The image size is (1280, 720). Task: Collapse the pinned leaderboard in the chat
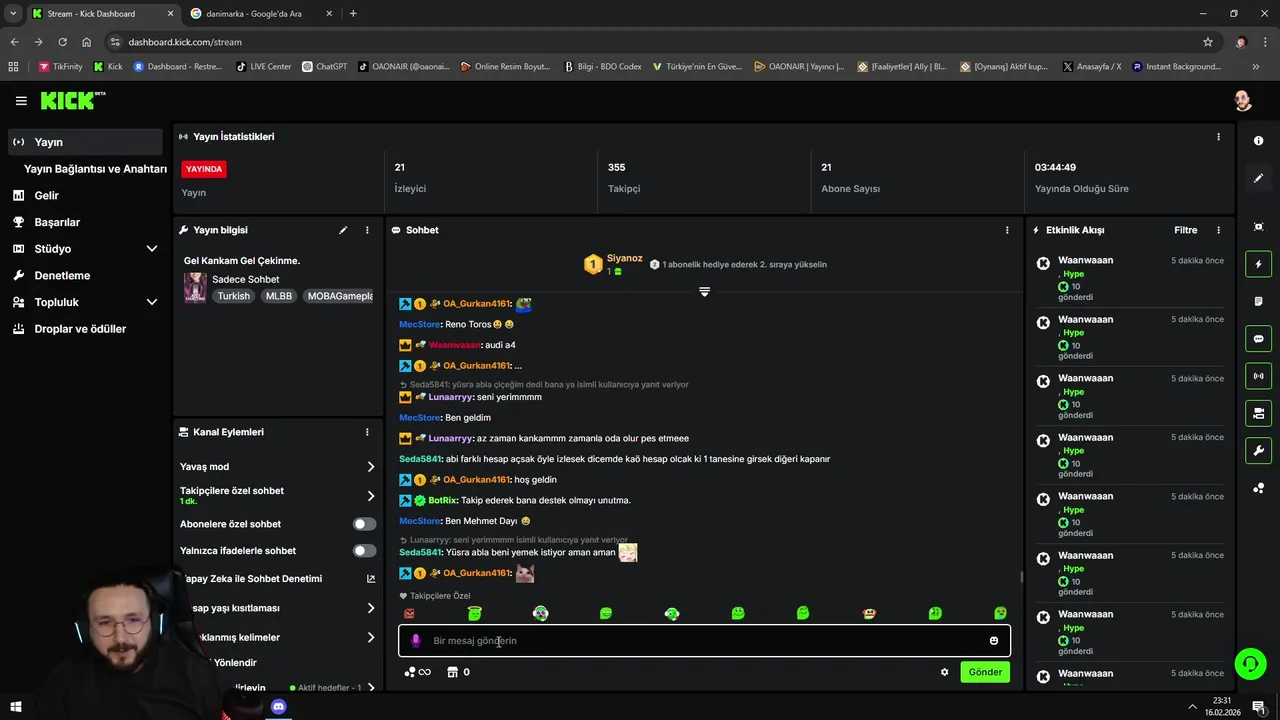tap(704, 291)
